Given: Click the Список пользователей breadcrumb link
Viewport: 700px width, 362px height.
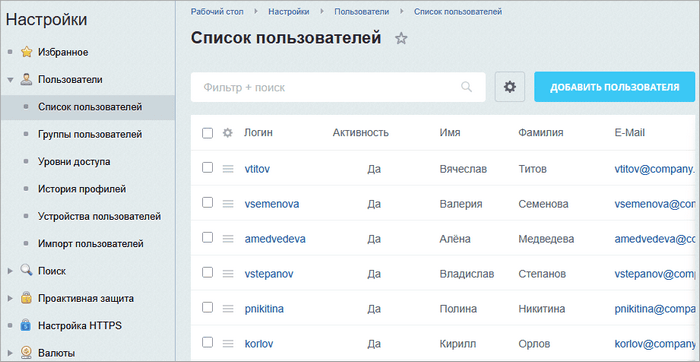Looking at the screenshot, I should click(x=458, y=12).
